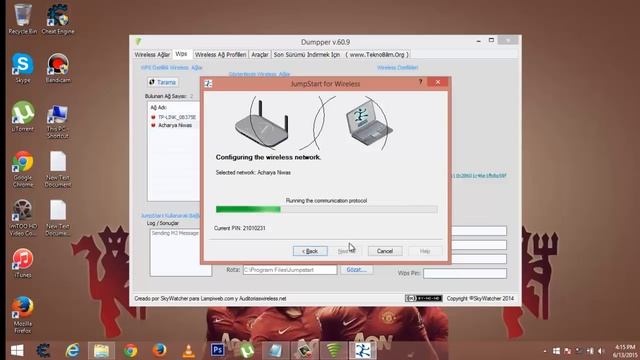Viewport: 640px width, 360px height.
Task: Launch Bandicam desktop shortcut
Action: click(x=58, y=68)
